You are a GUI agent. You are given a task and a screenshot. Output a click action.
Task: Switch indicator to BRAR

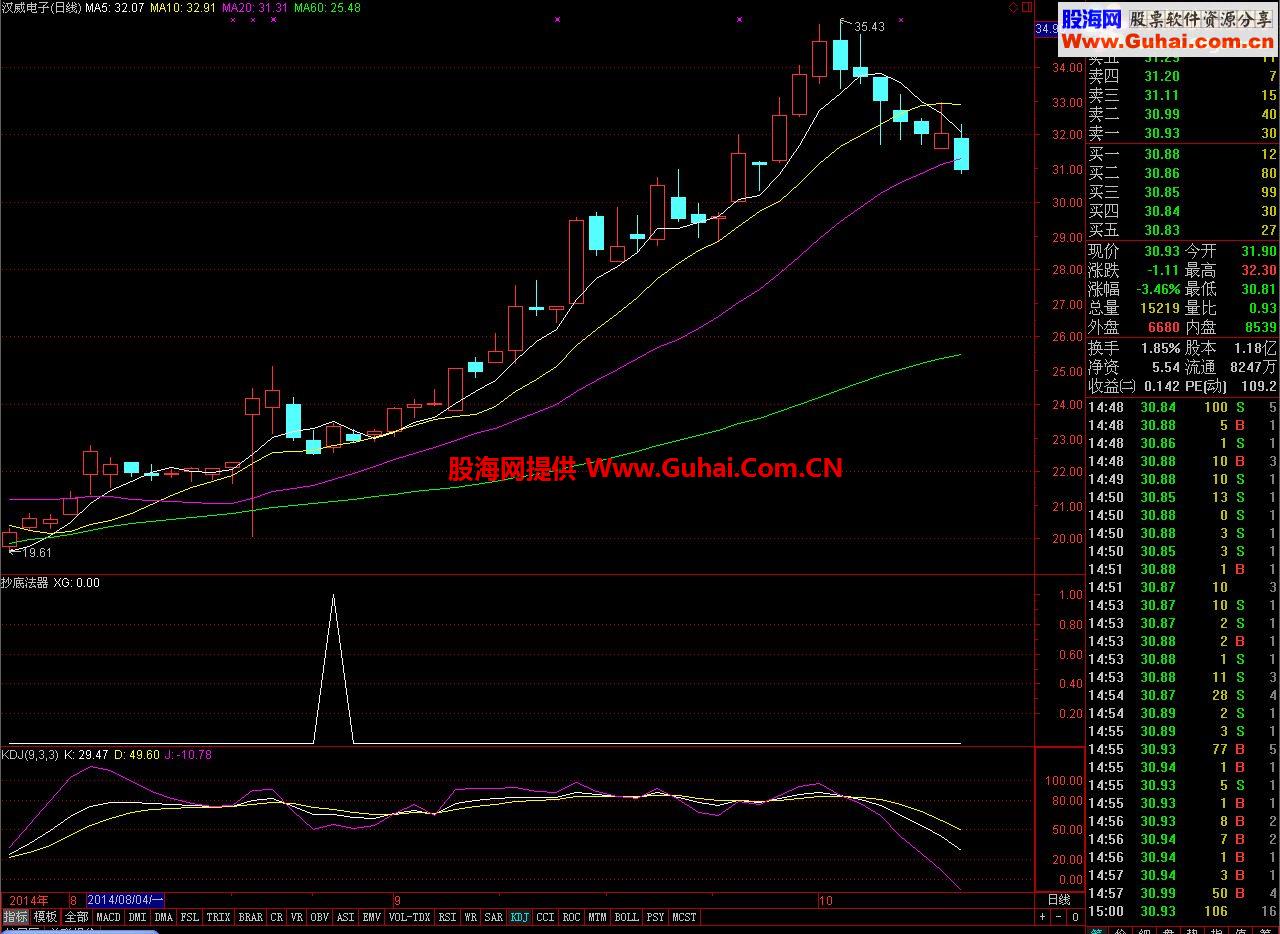coord(251,916)
